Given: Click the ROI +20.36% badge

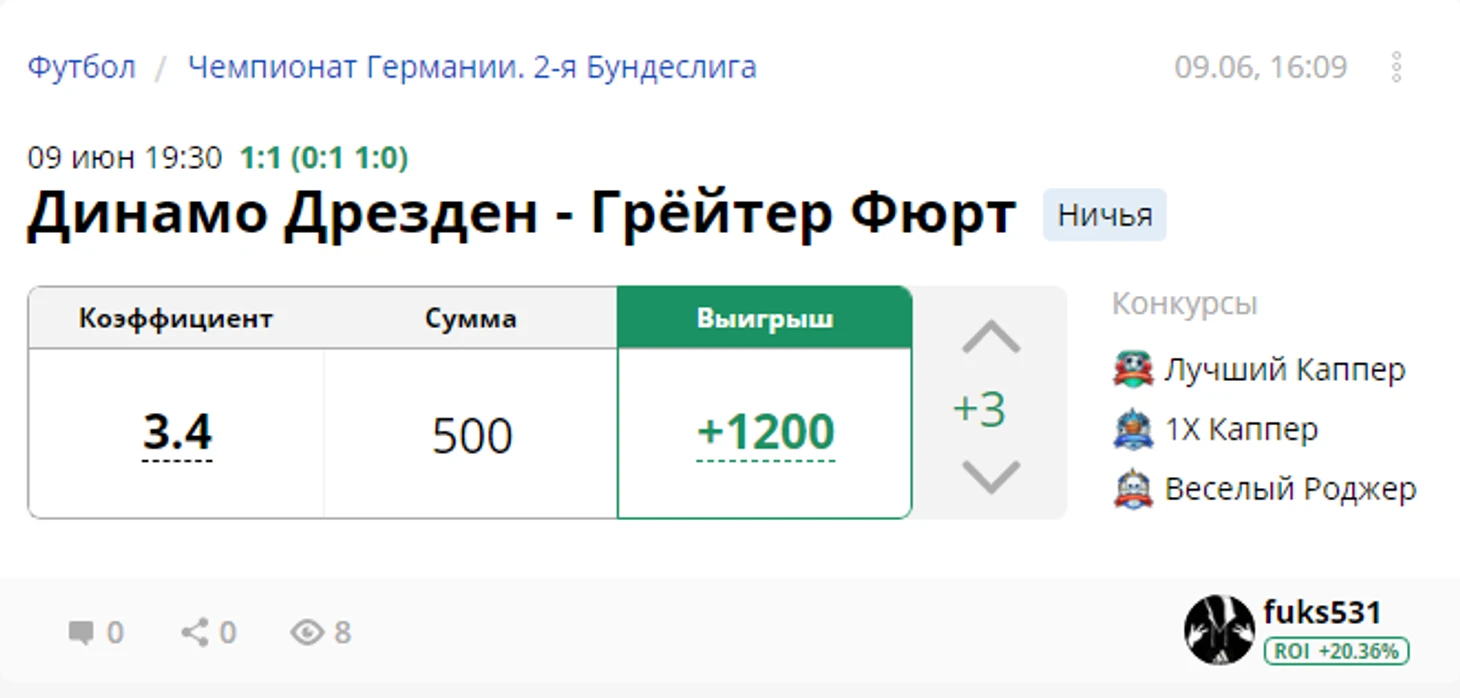Looking at the screenshot, I should click(1336, 651).
